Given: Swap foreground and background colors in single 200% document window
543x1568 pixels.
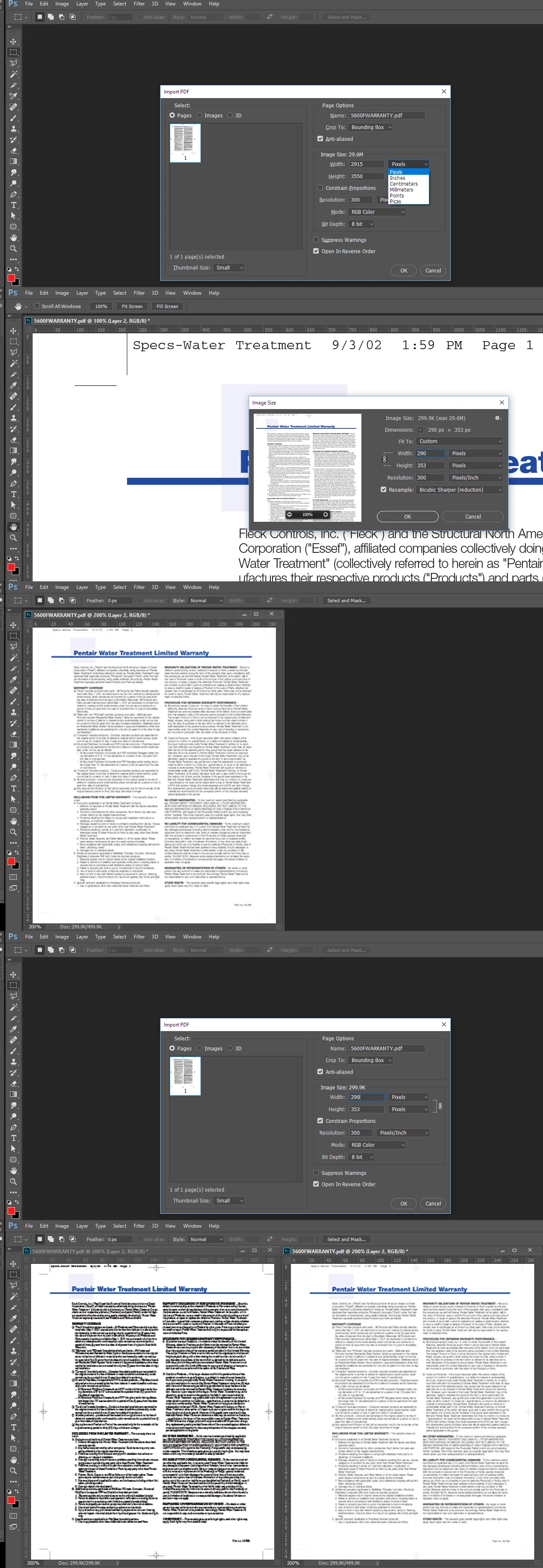Looking at the screenshot, I should (x=17, y=853).
